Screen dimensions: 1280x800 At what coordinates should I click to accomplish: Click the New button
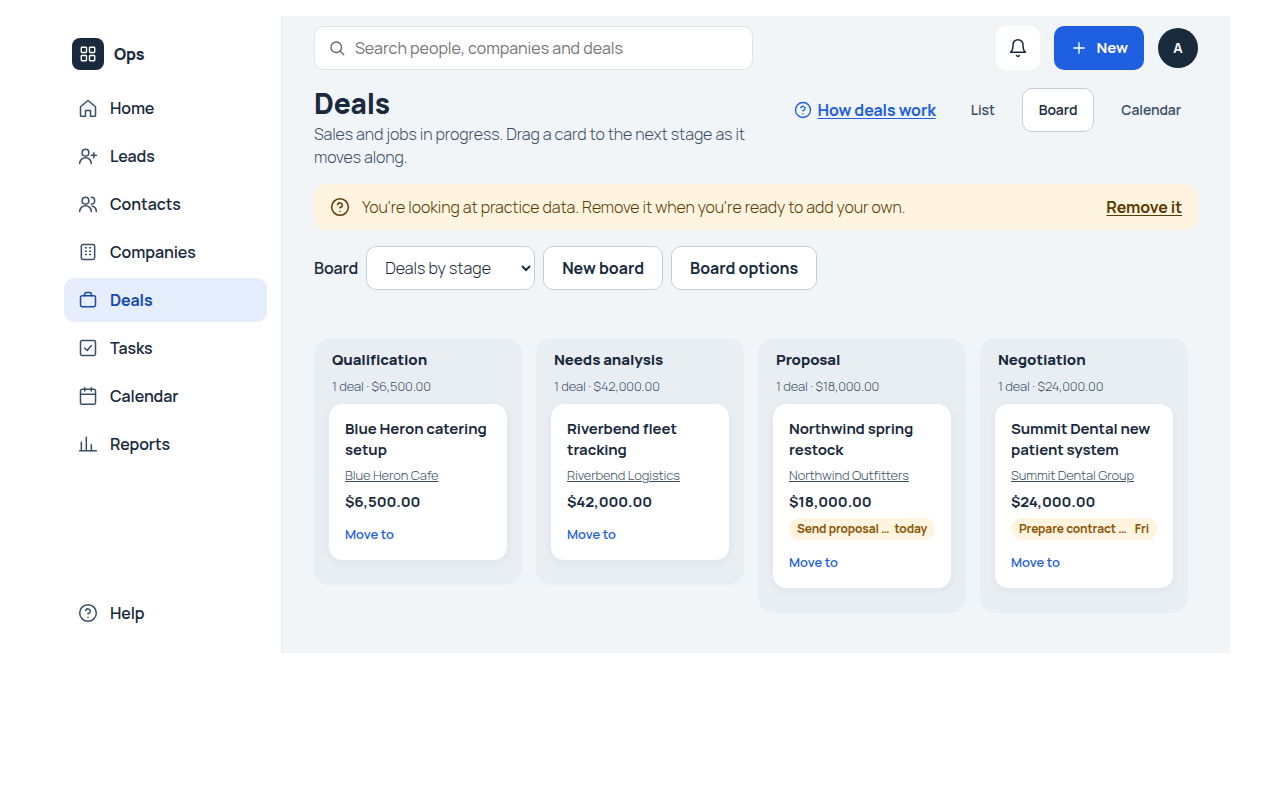click(1099, 48)
